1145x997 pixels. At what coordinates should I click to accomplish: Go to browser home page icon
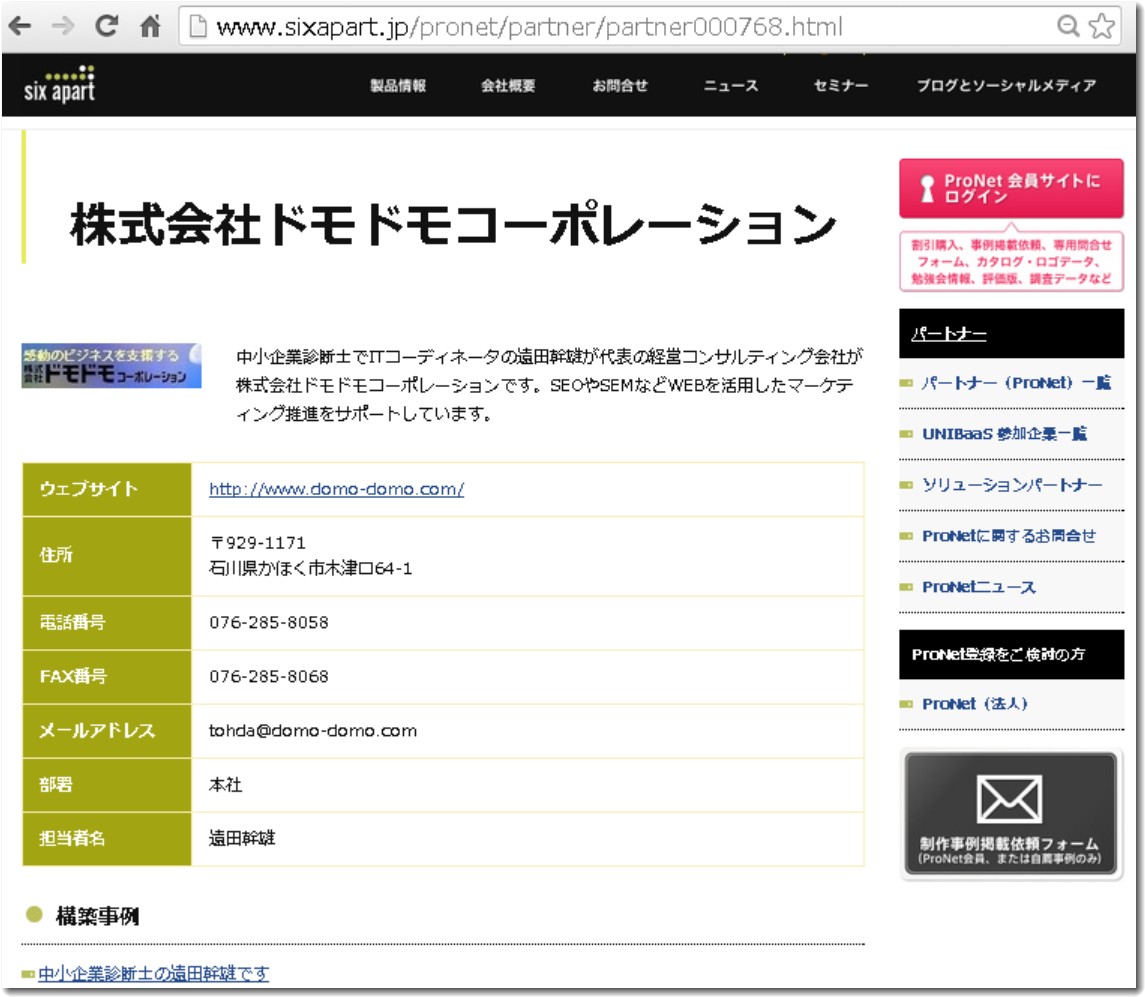(150, 26)
